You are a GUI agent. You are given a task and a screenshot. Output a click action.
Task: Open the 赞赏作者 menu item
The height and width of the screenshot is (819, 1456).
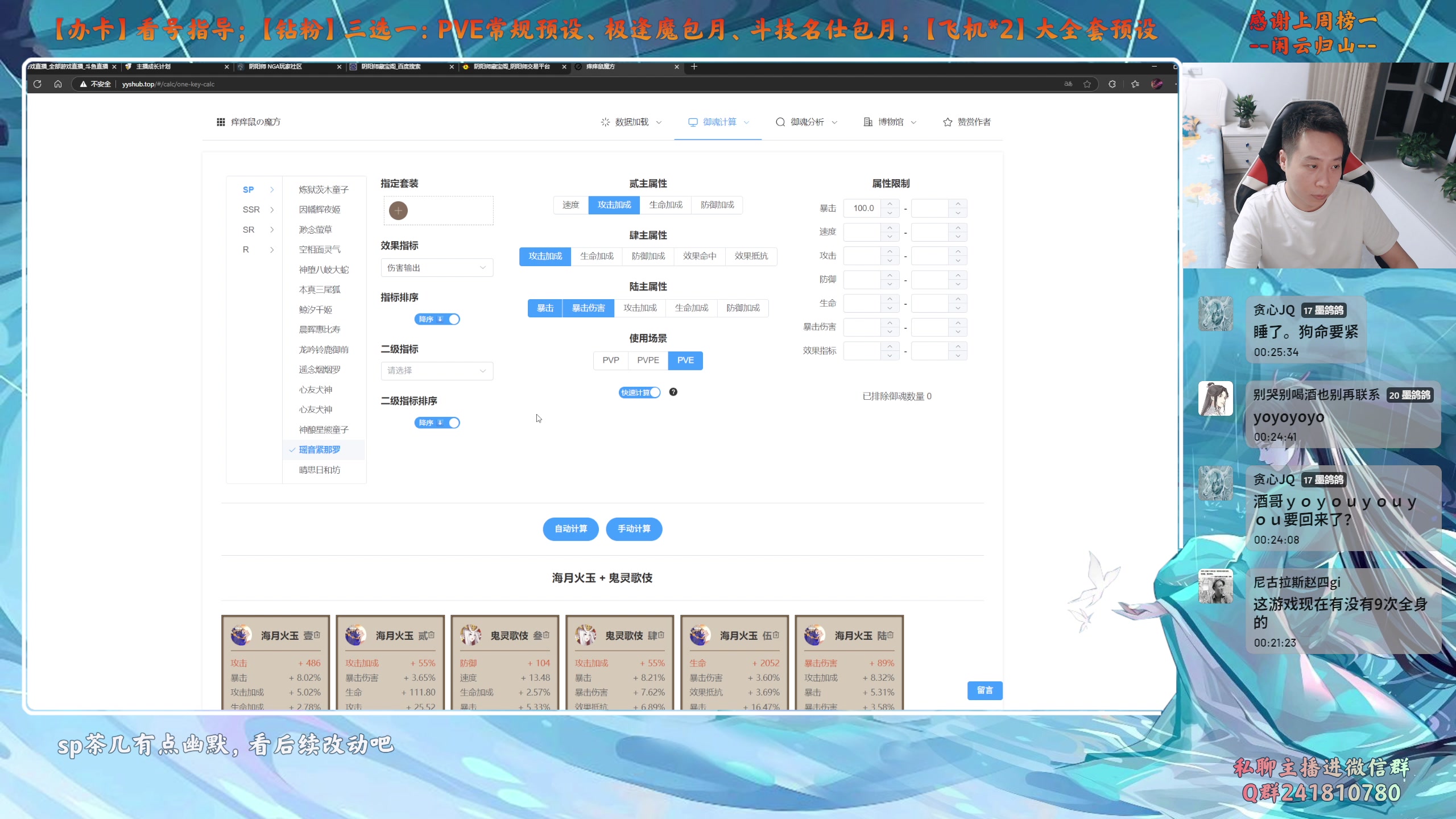click(x=967, y=122)
